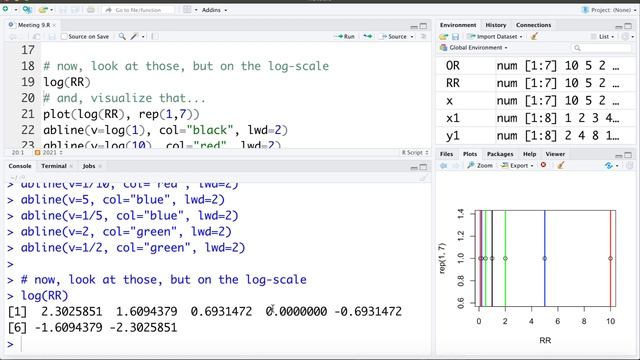Select the y1 variable row
The image size is (640, 360).
(x=536, y=136)
